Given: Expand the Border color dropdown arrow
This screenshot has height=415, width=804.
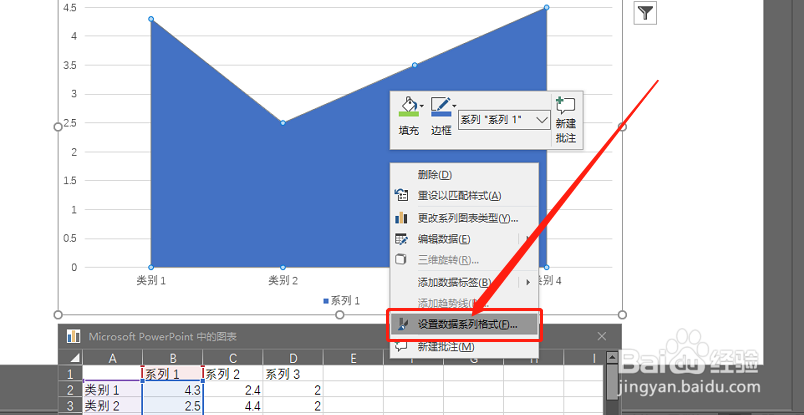Looking at the screenshot, I should [454, 106].
